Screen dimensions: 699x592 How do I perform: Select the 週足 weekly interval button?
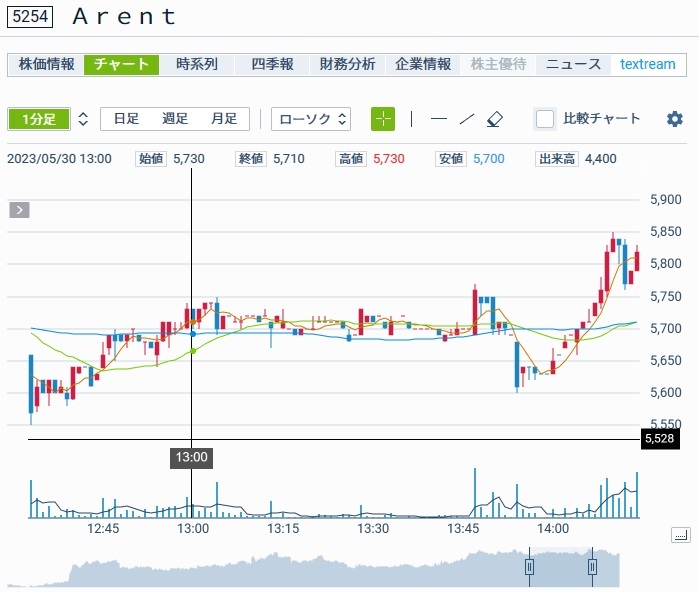[175, 119]
